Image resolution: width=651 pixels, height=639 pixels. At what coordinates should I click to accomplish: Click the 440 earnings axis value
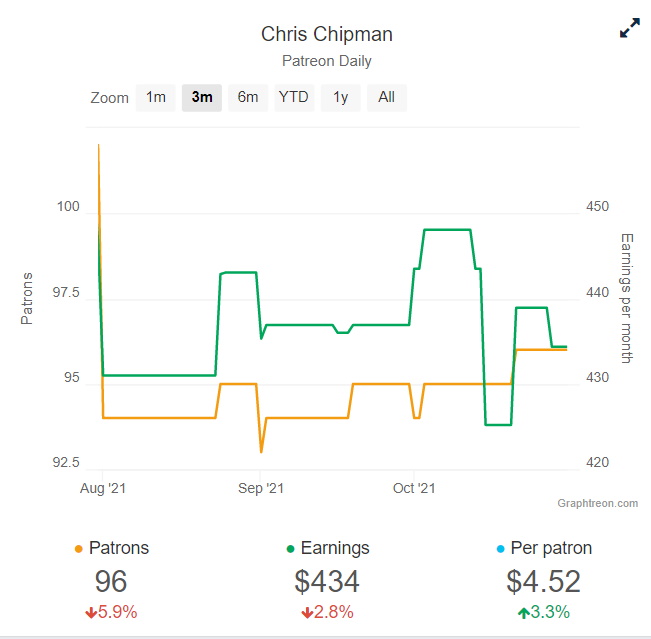tap(597, 292)
